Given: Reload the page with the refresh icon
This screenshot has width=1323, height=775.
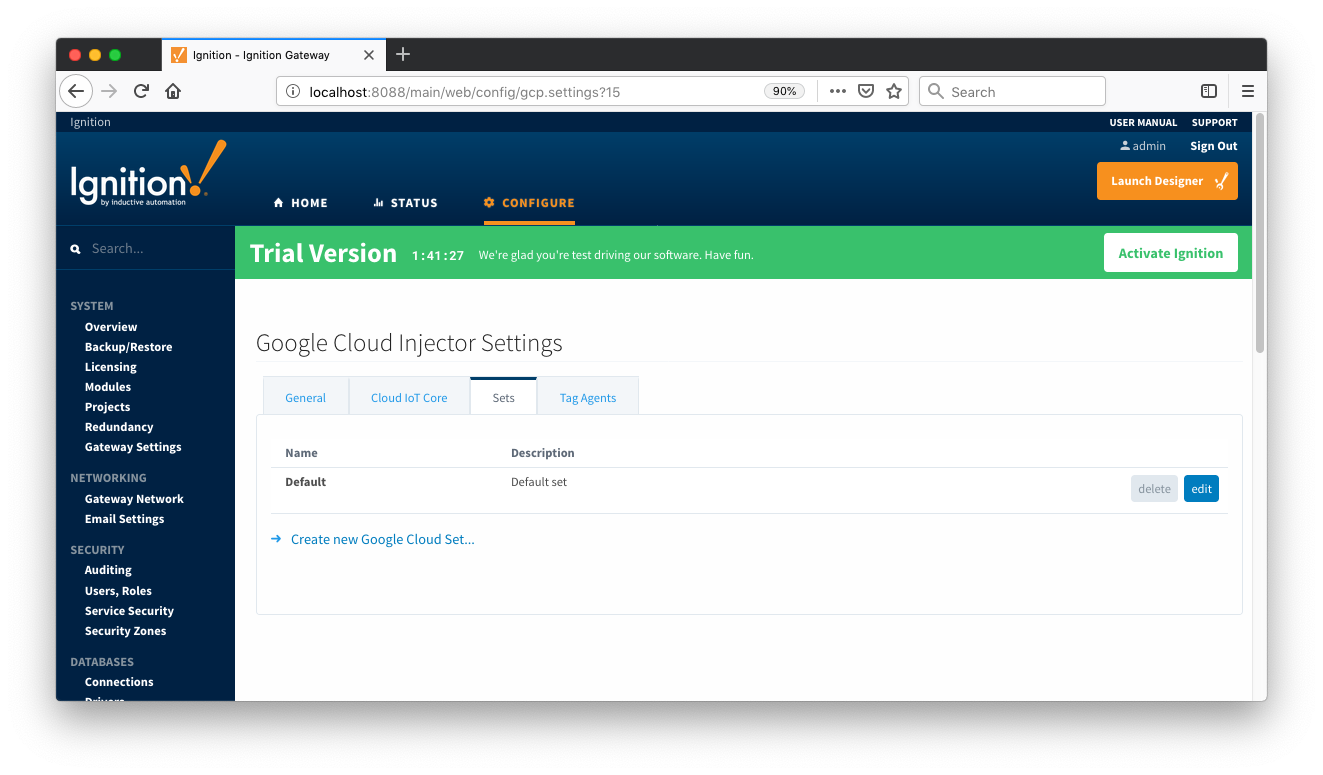Looking at the screenshot, I should click(141, 91).
